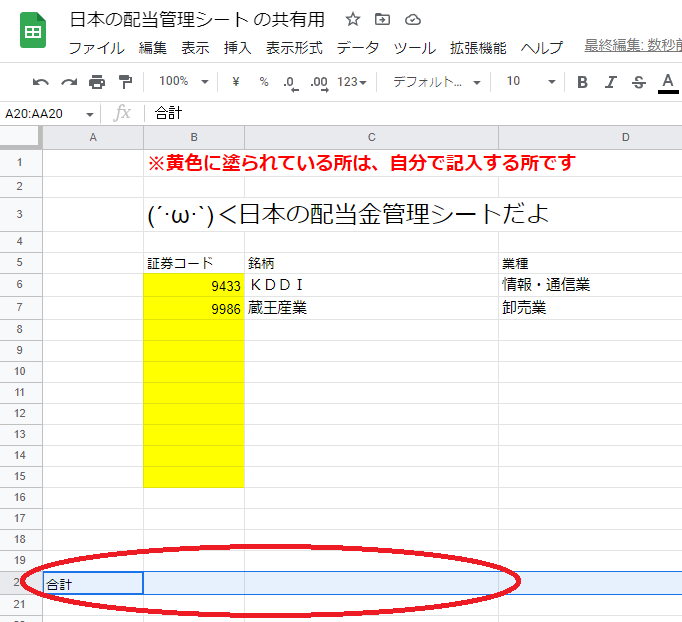Select yellow cell containing 9433
Viewport: 682px width, 622px height.
pos(193,285)
